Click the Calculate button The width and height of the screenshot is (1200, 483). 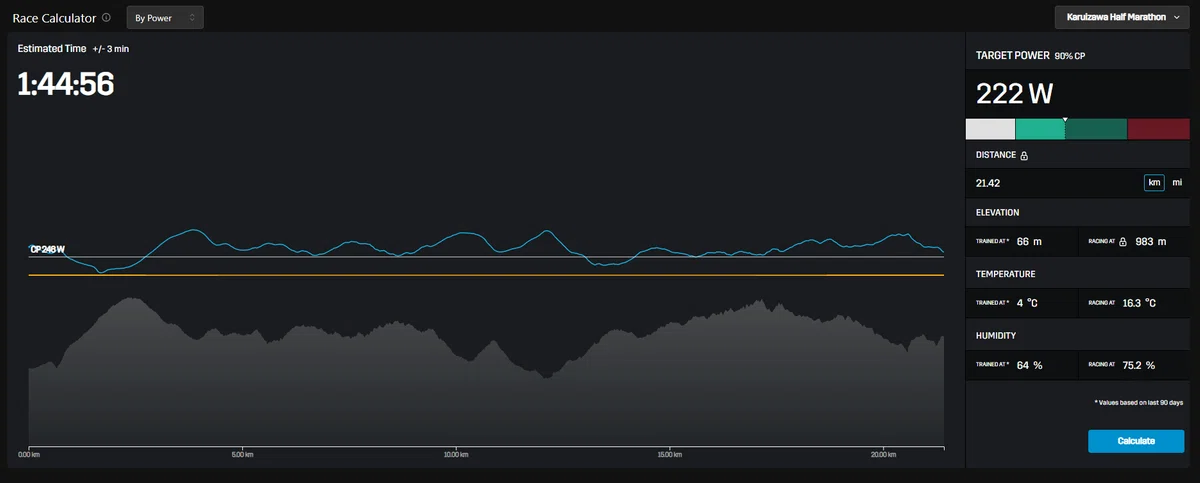(1136, 441)
